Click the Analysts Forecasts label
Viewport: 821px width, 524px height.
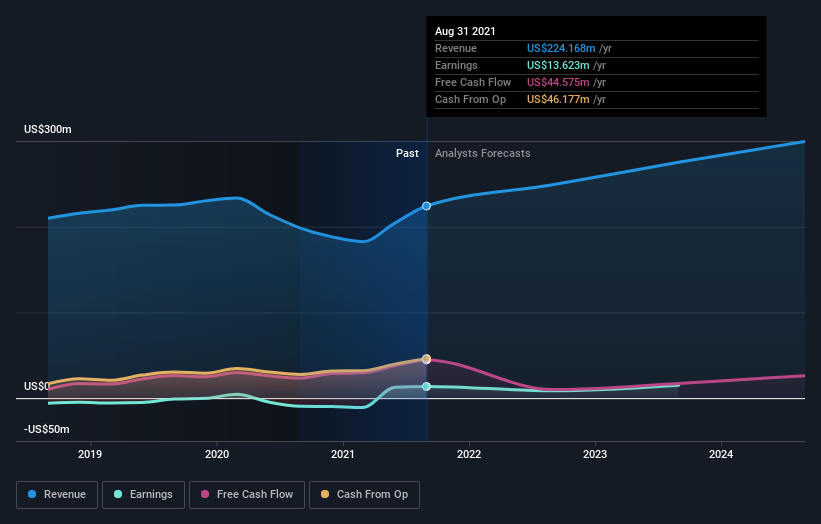(483, 153)
